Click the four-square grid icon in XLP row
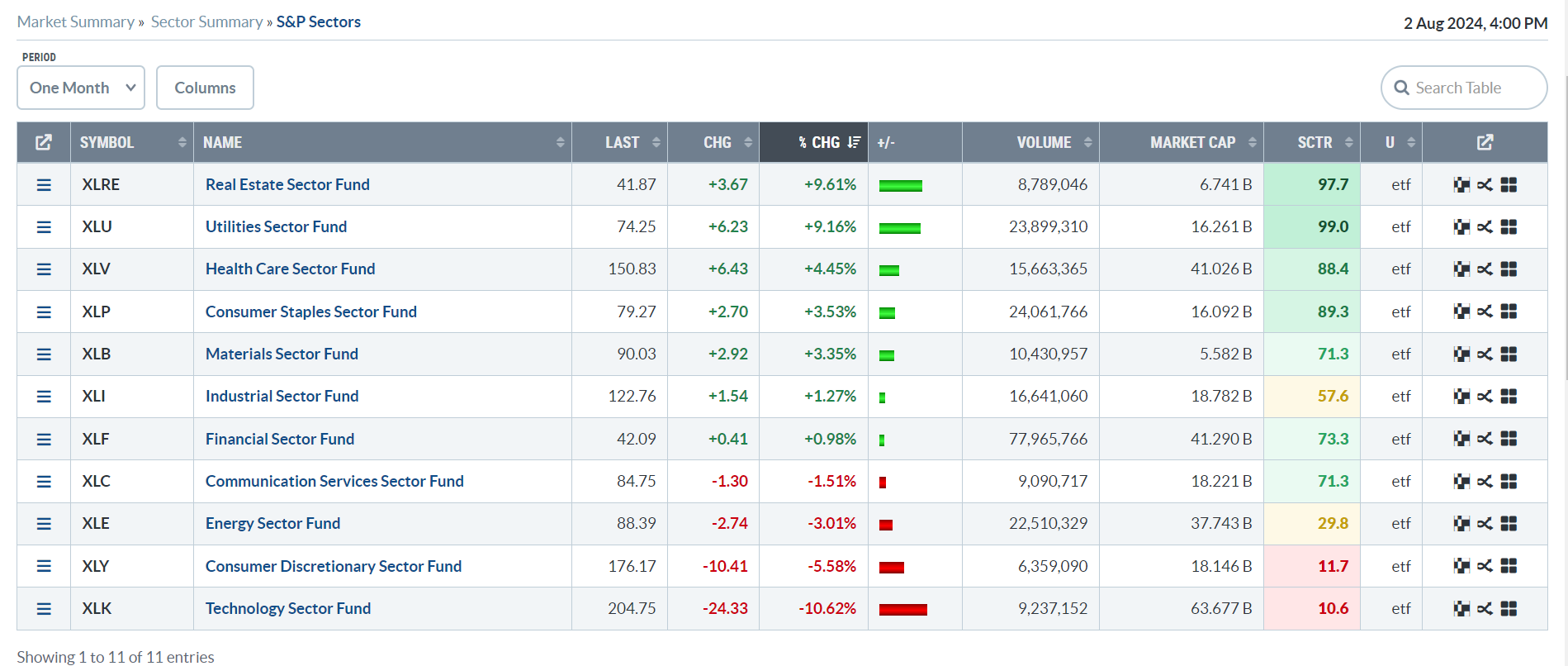The width and height of the screenshot is (1568, 666). point(1509,312)
